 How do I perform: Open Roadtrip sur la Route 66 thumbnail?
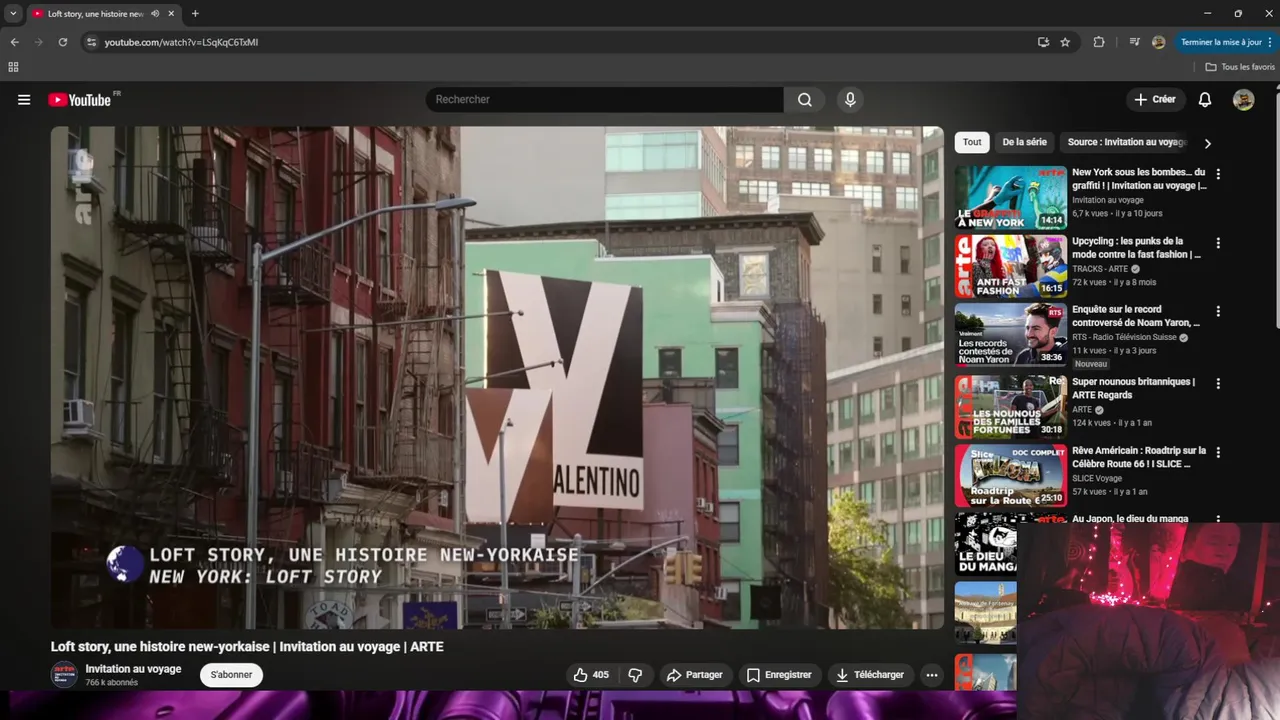[x=1010, y=475]
